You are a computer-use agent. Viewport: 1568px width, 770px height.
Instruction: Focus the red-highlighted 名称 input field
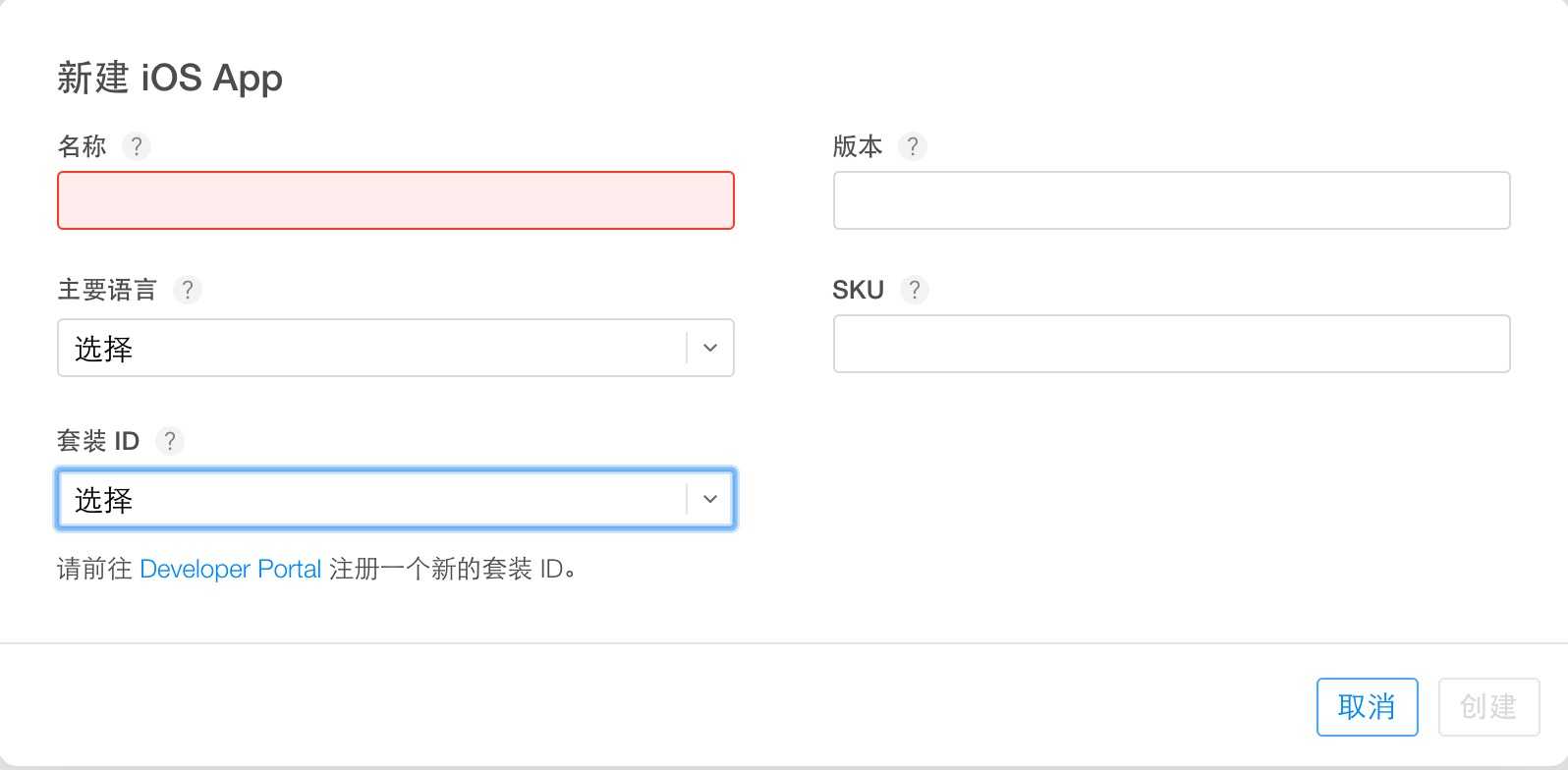tap(395, 200)
